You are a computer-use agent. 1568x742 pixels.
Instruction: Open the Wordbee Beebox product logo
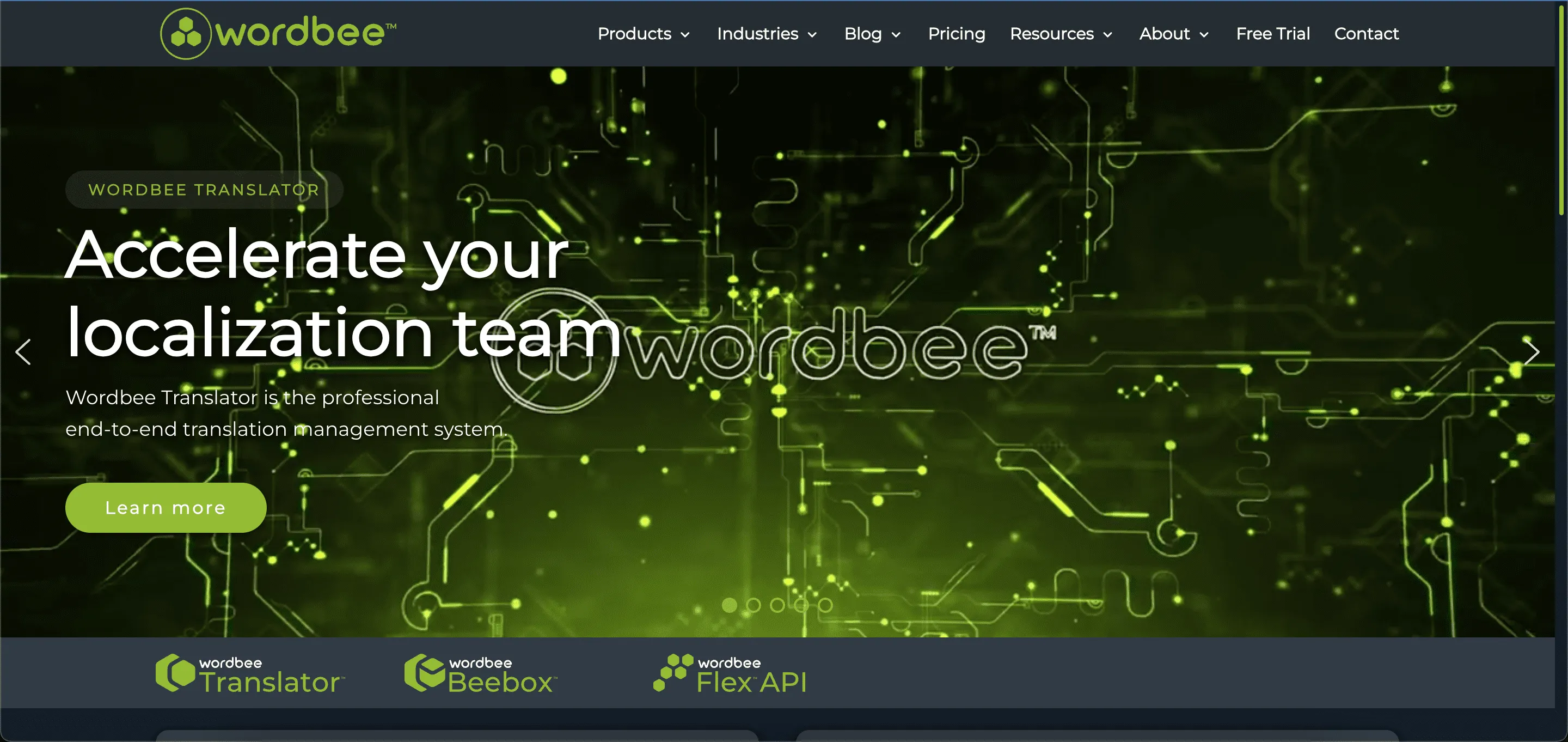tap(481, 674)
